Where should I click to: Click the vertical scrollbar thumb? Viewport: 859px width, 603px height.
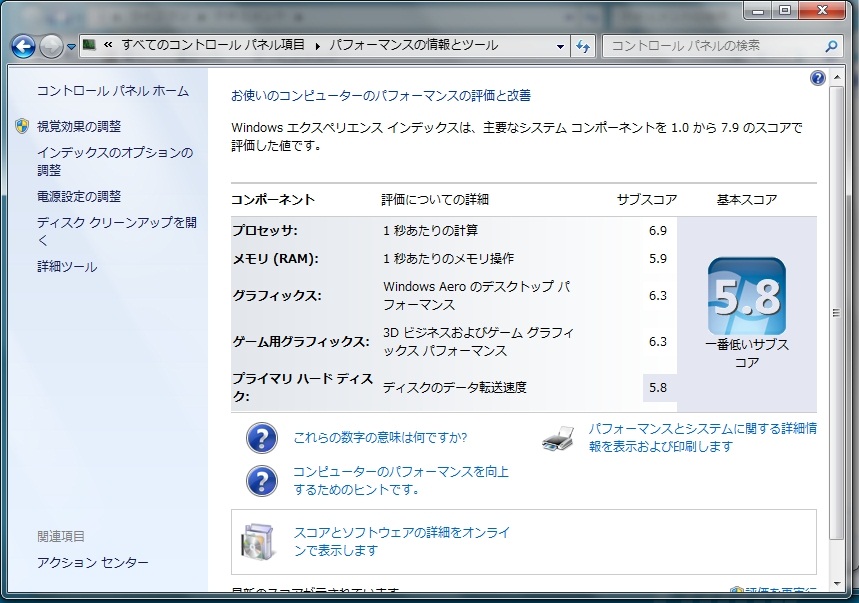click(837, 313)
